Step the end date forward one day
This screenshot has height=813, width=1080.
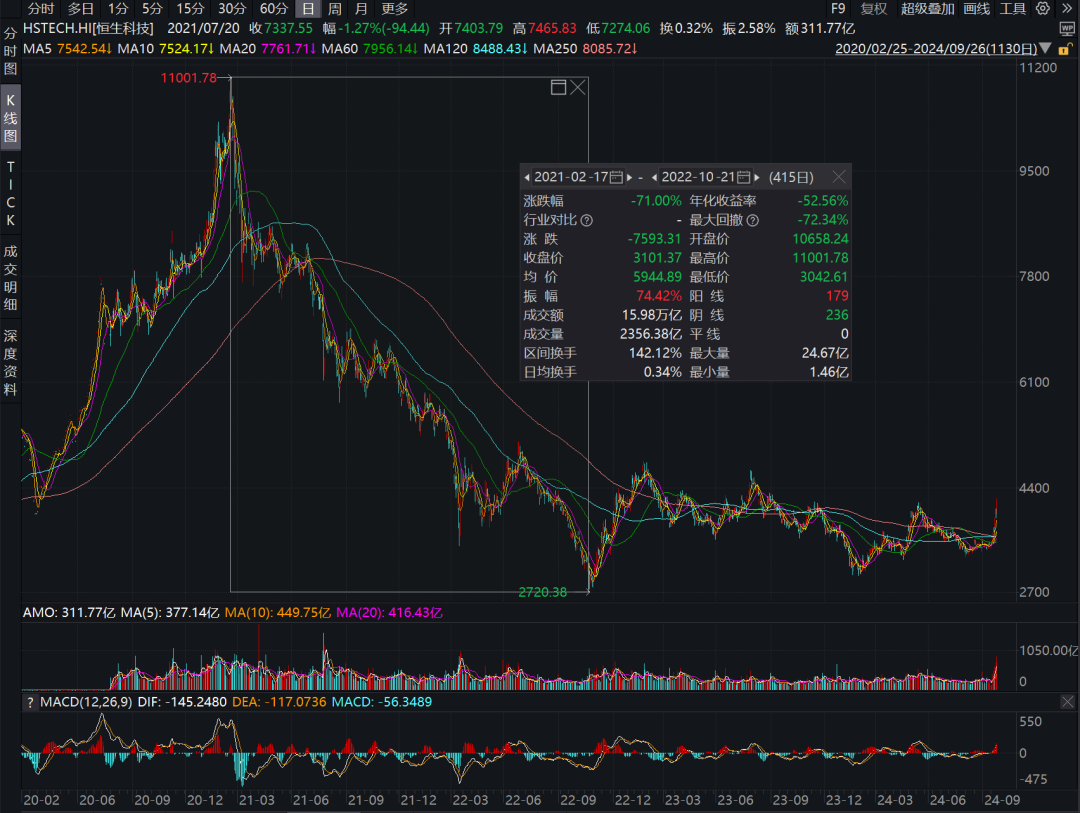[756, 178]
